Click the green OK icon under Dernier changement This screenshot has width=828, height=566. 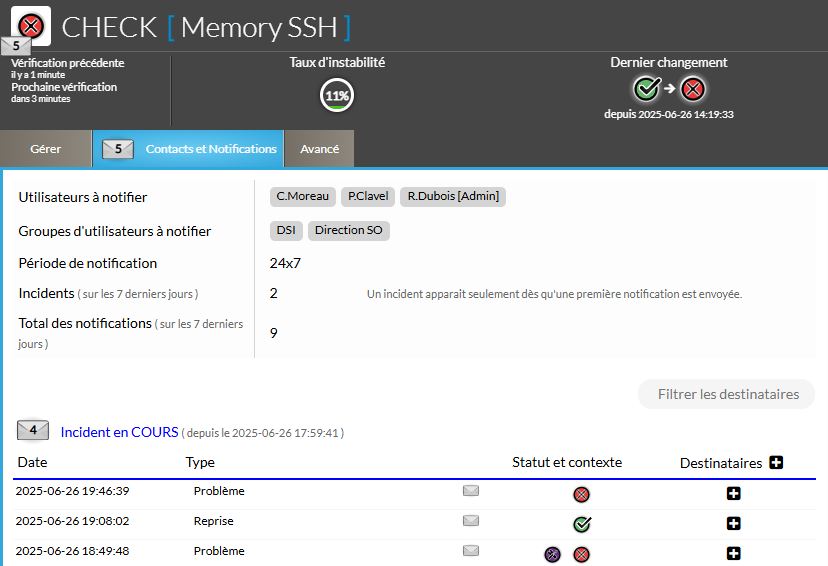(x=647, y=90)
